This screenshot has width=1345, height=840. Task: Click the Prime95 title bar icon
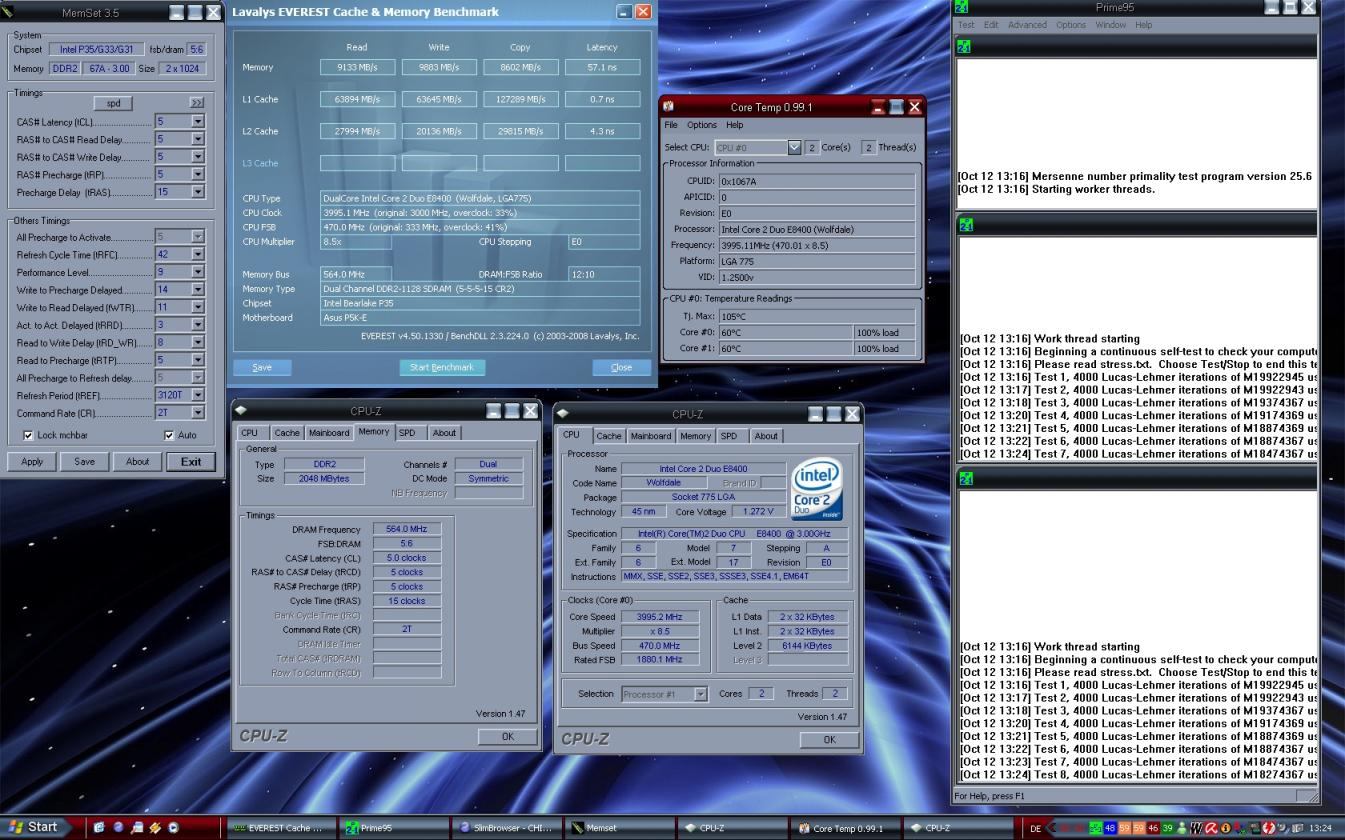[963, 7]
